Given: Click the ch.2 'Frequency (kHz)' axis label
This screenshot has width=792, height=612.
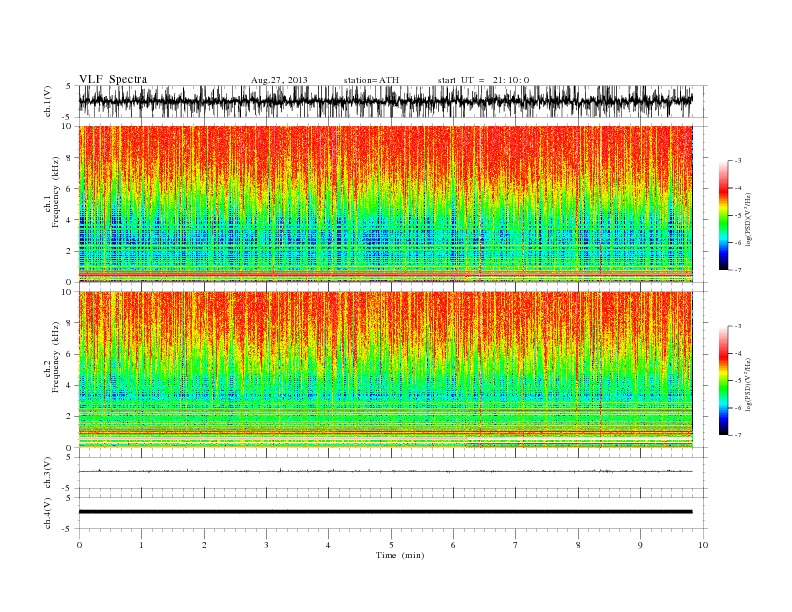Looking at the screenshot, I should [x=56, y=357].
